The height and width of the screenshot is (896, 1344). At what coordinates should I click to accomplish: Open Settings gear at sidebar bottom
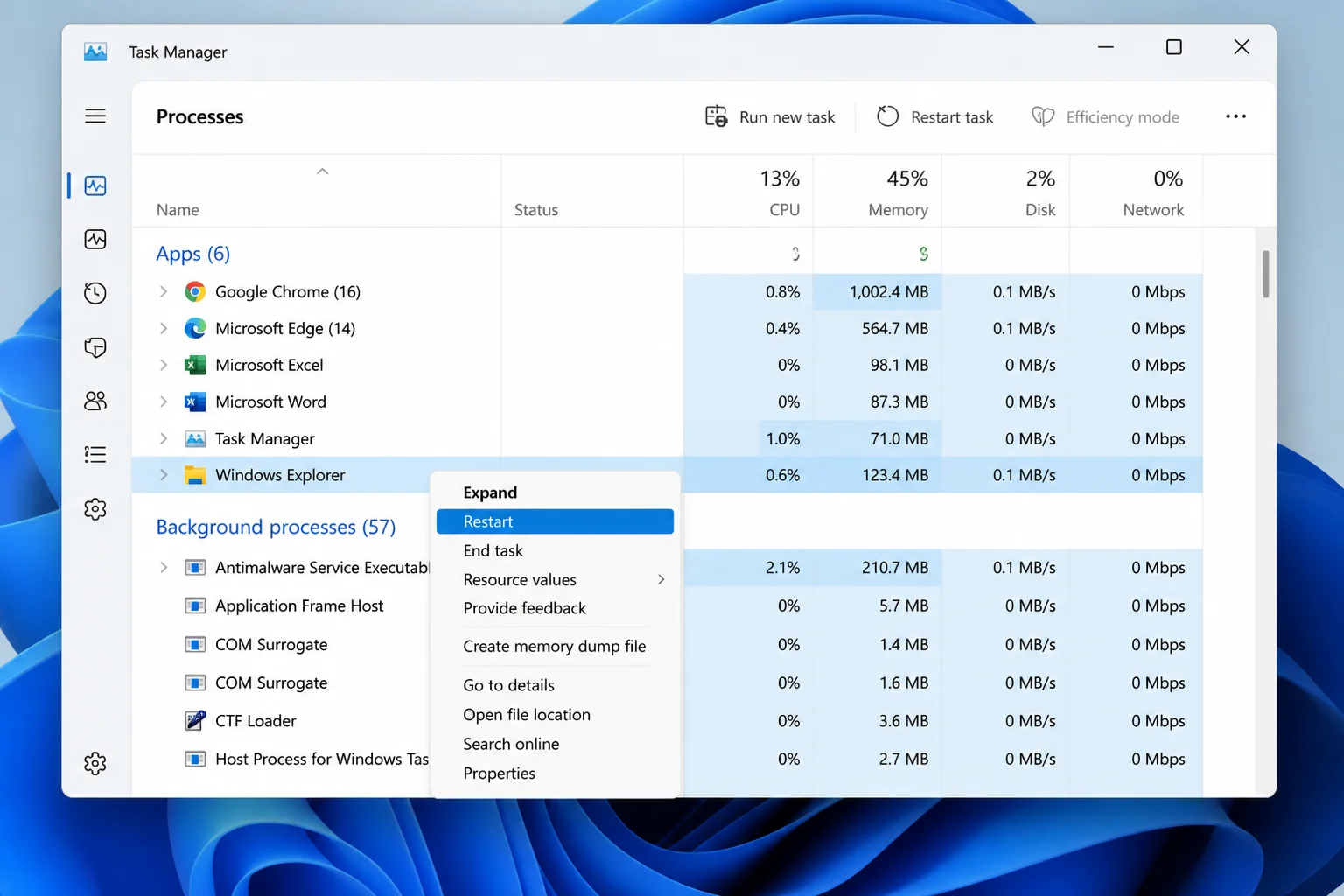(x=95, y=764)
